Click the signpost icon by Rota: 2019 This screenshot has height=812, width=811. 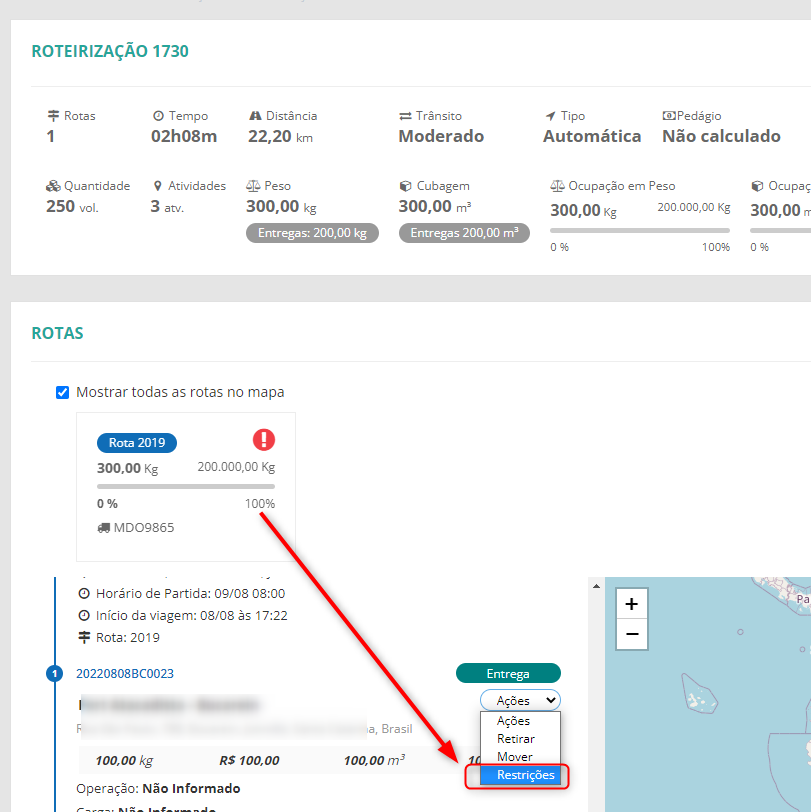(84, 637)
